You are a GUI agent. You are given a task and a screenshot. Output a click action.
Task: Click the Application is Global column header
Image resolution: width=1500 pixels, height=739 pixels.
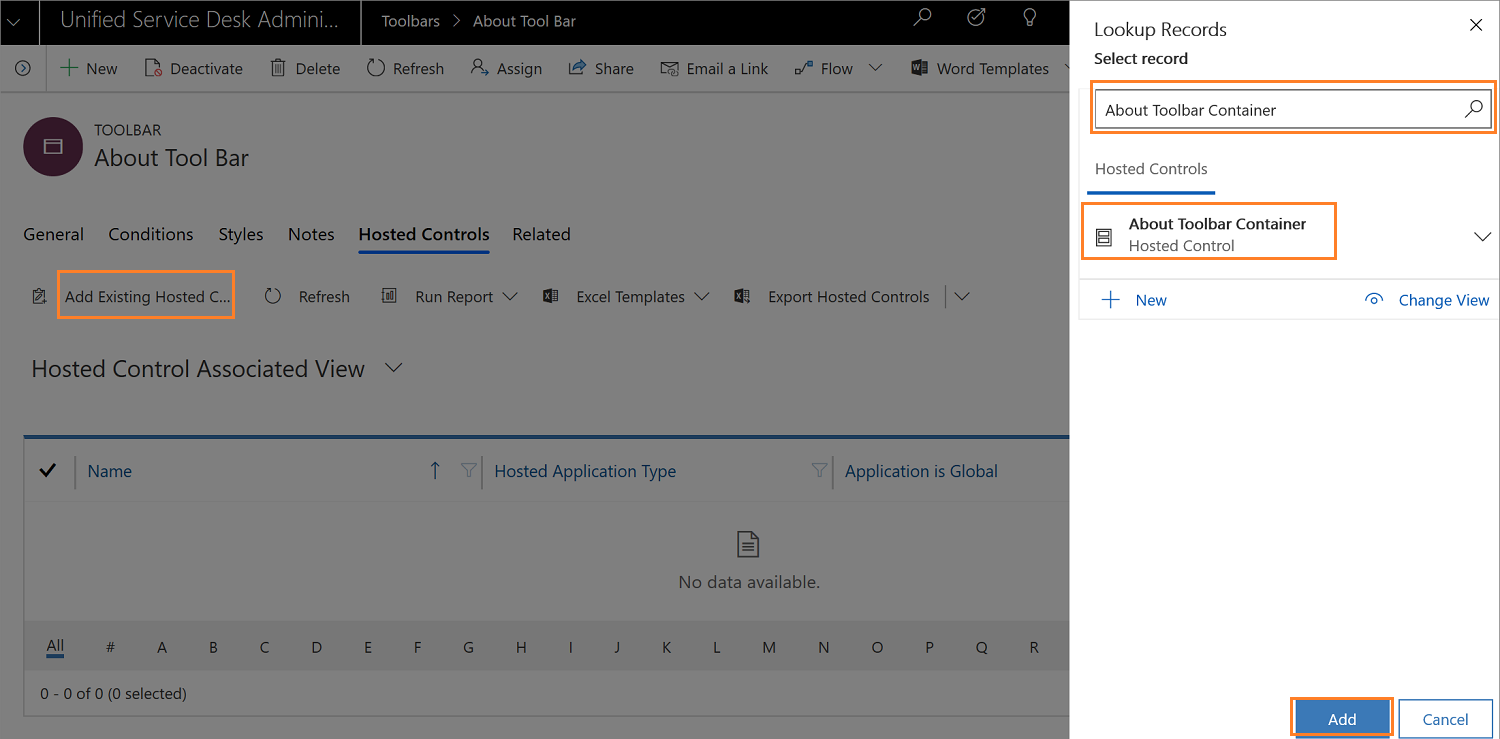click(921, 471)
